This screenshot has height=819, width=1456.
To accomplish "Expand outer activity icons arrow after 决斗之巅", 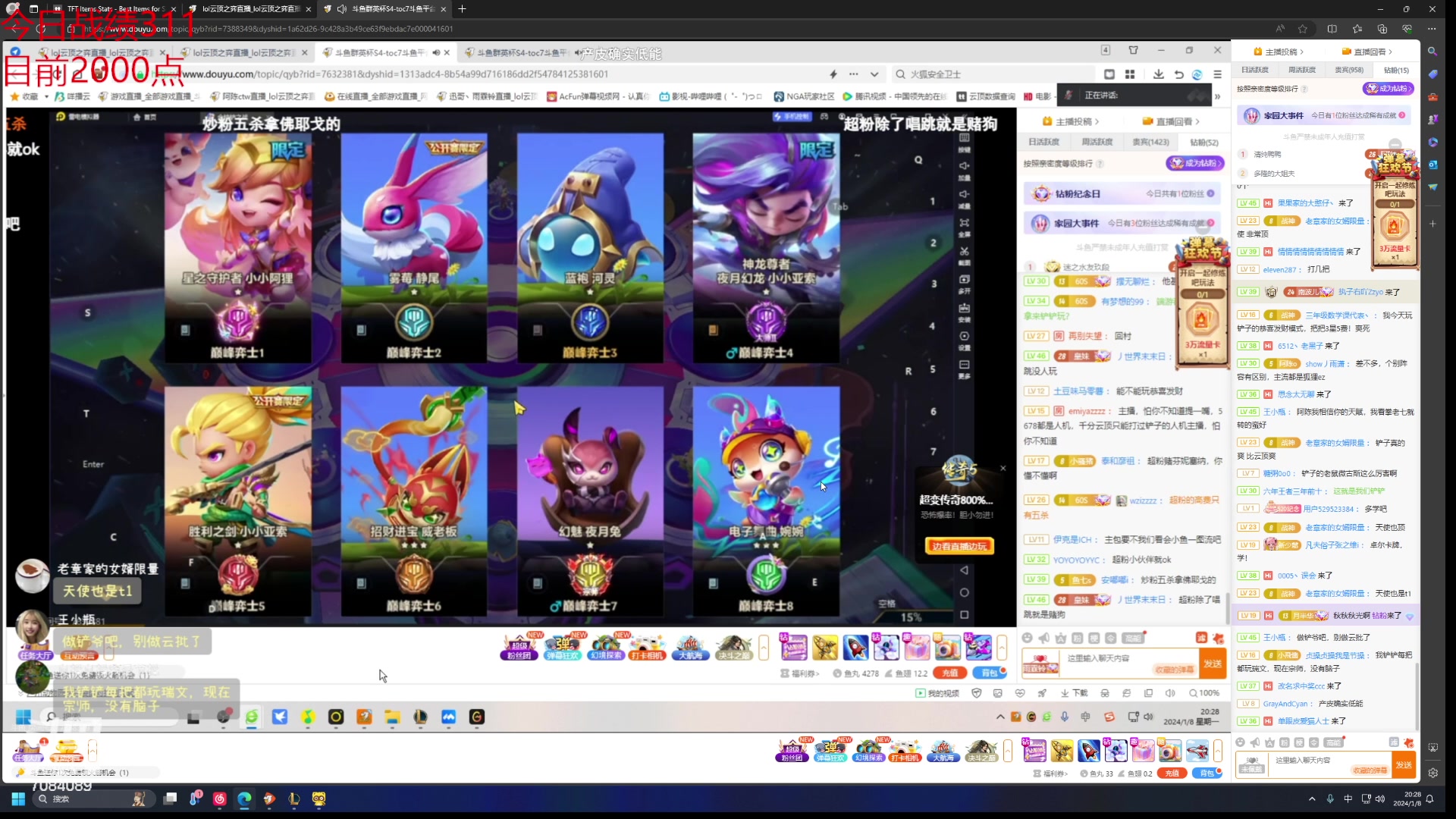I will [1008, 751].
